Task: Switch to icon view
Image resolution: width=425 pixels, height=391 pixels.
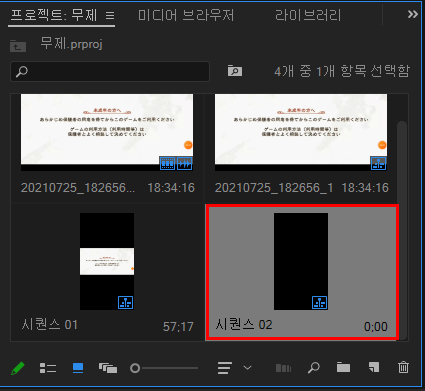Action: tap(78, 368)
